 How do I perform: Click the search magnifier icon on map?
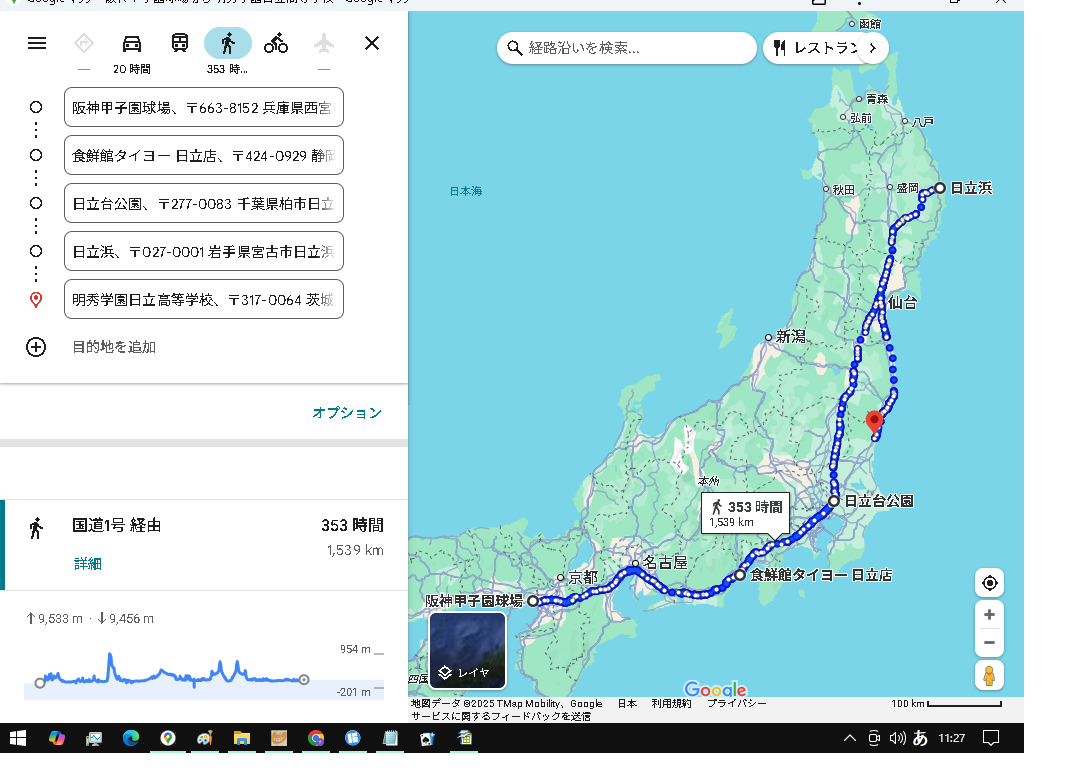pos(515,48)
